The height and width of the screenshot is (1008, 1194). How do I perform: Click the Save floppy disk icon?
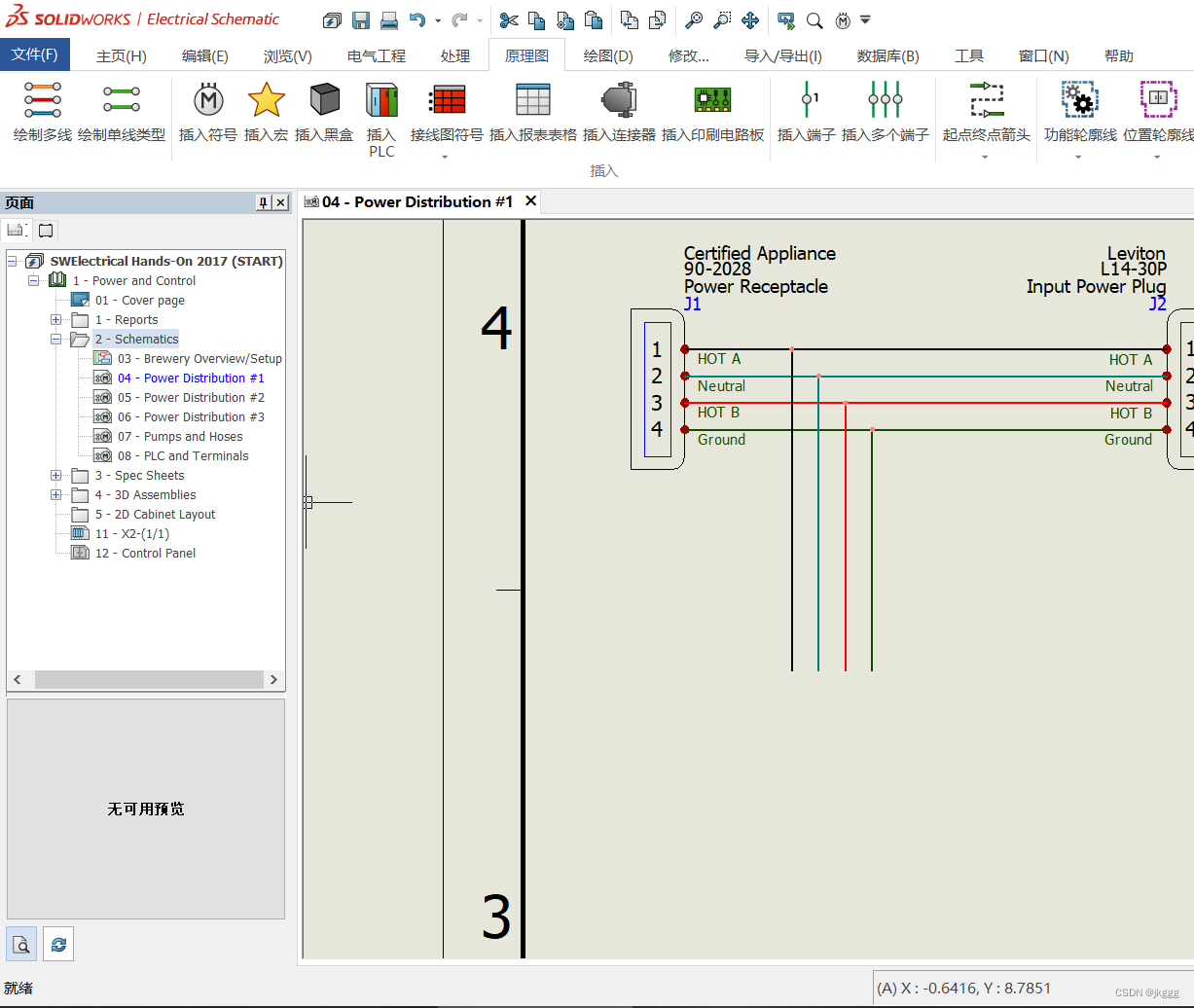[360, 19]
